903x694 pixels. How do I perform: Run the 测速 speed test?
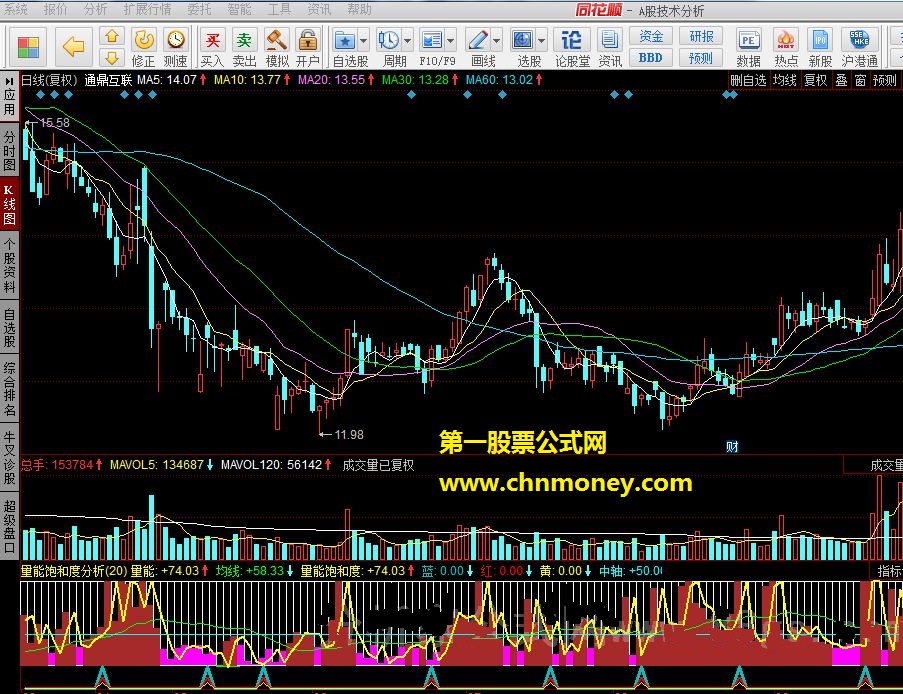coord(176,47)
